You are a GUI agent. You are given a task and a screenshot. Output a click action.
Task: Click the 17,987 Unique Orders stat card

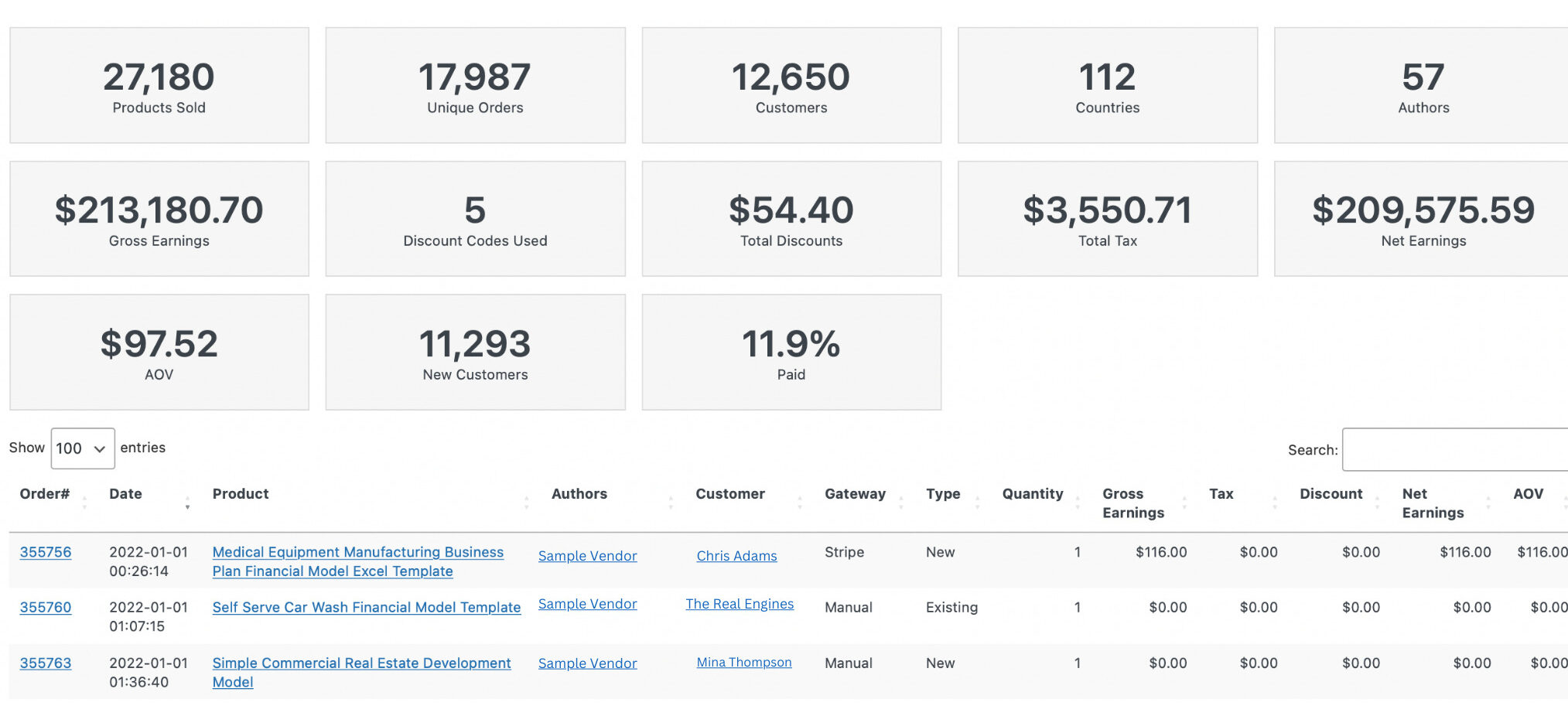point(475,86)
